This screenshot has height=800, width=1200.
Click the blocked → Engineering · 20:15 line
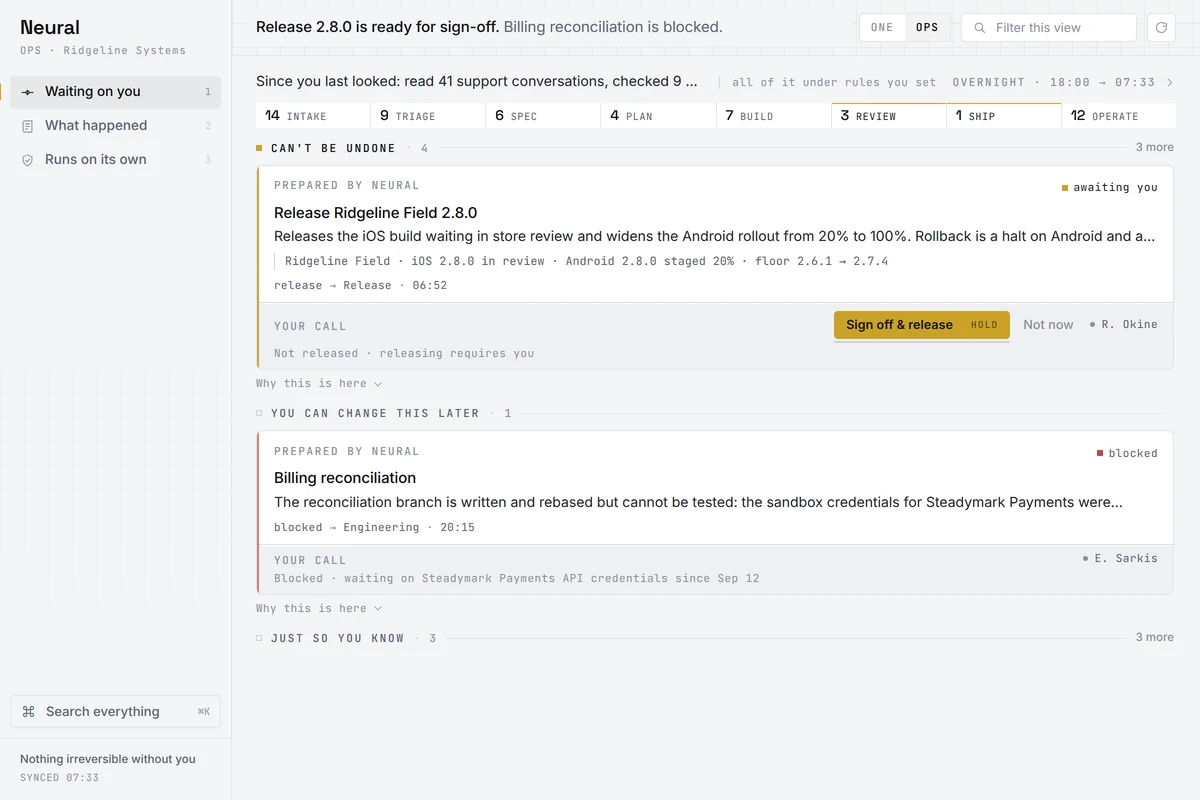pos(374,528)
